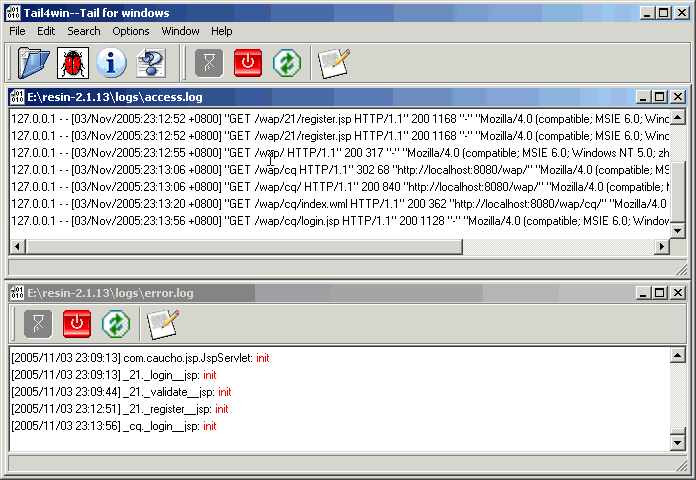Maximize the access.log child window
Screen dimensions: 696x480
[660, 97]
